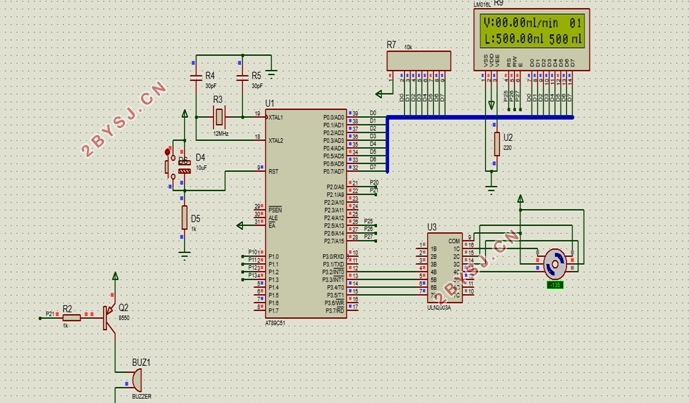This screenshot has height=403, width=689.
Task: Click the stepper motor symbol
Action: (x=555, y=264)
